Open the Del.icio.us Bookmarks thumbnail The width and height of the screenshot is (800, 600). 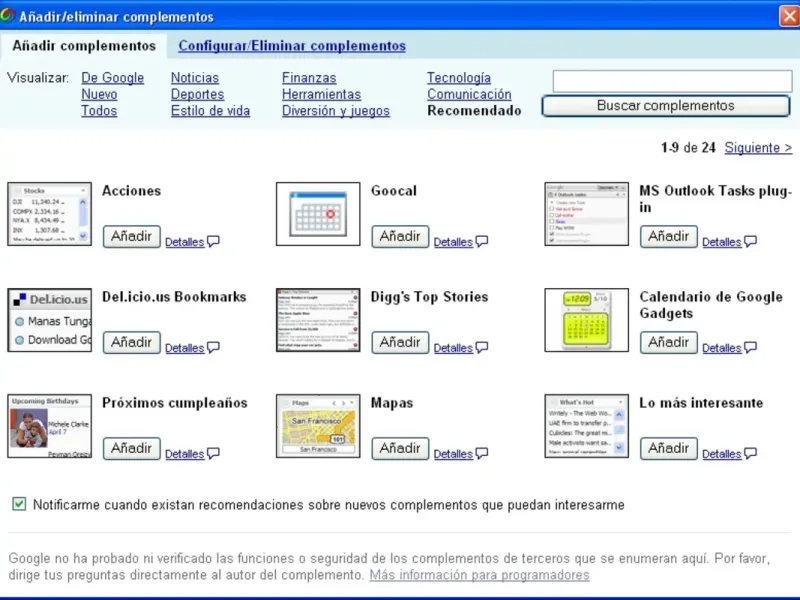click(x=49, y=320)
